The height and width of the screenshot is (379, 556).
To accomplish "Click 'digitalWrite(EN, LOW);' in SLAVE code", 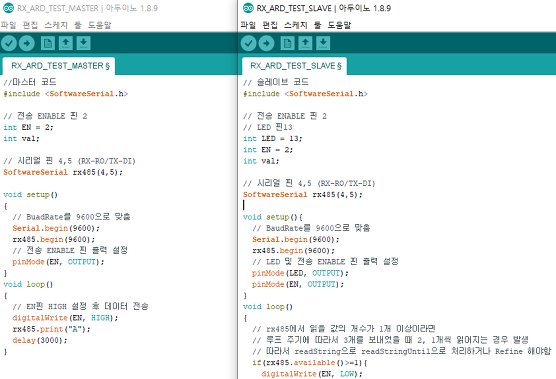I will click(312, 374).
